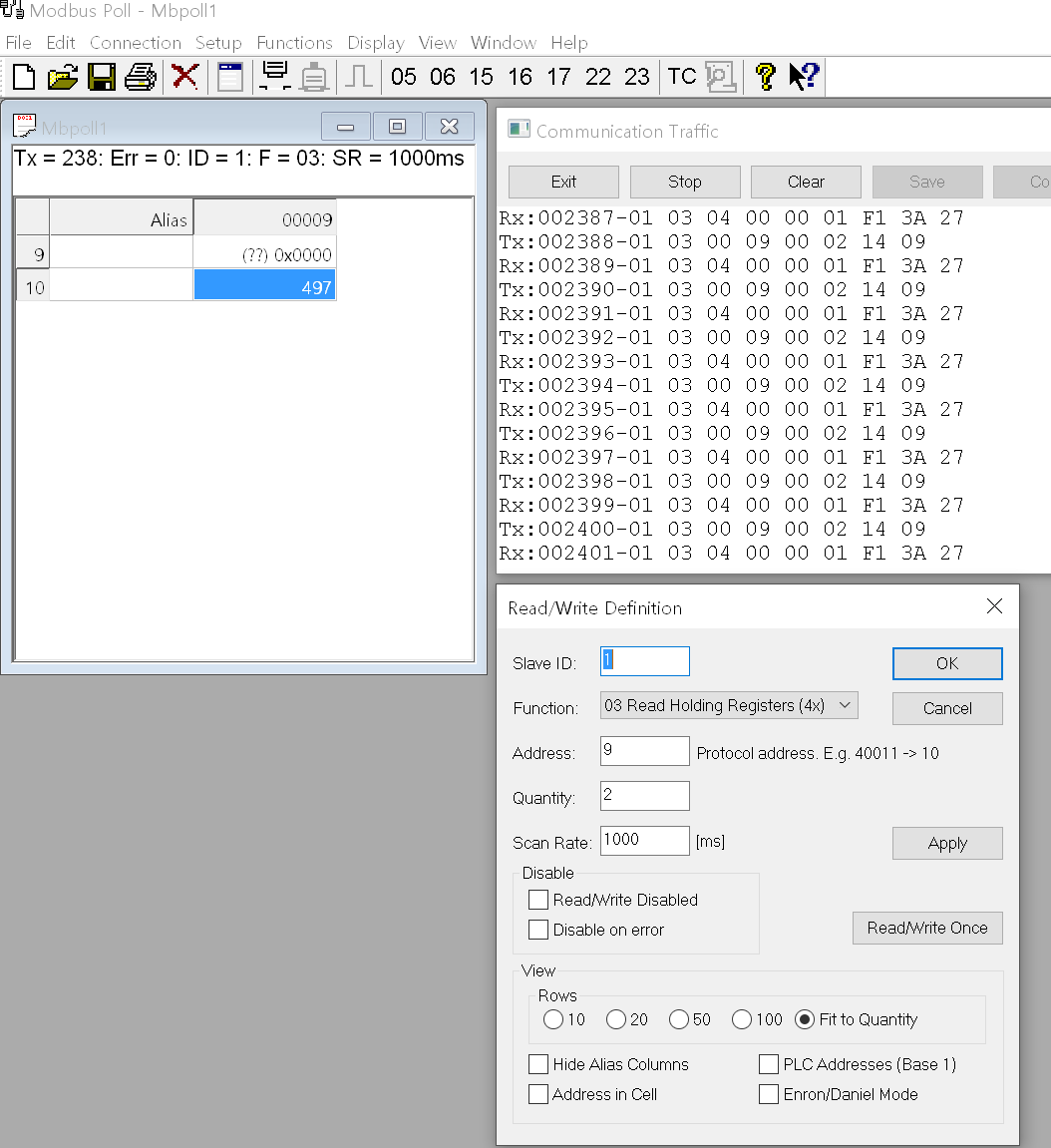Click function 06 toolbar button

point(442,77)
